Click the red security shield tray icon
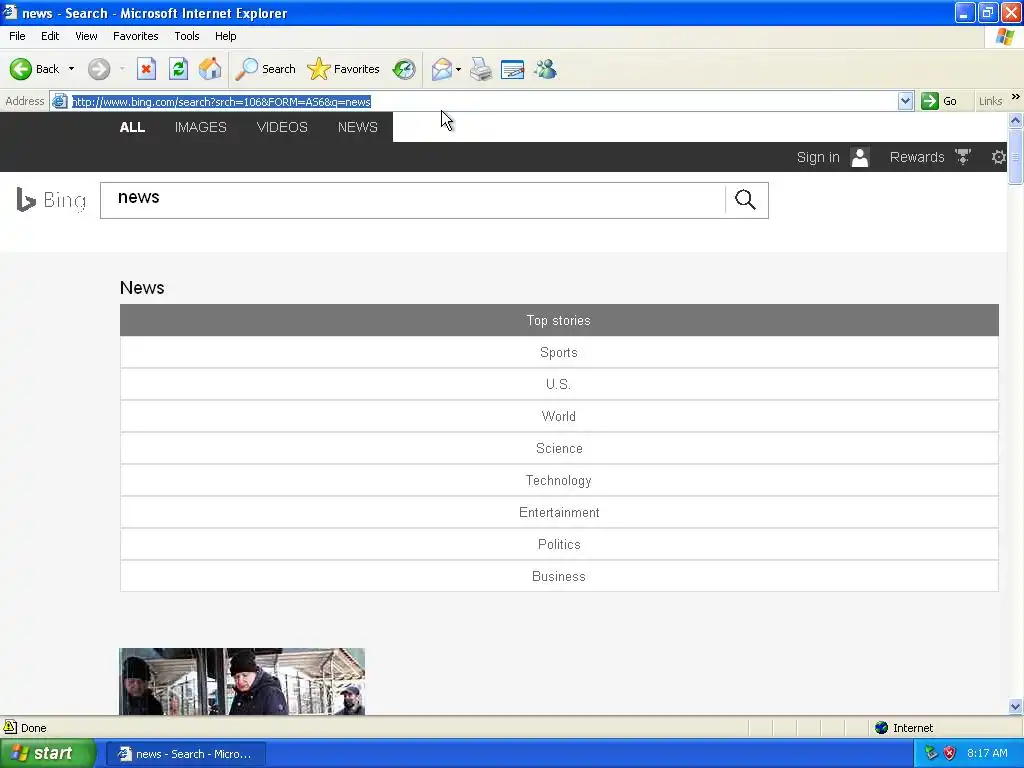This screenshot has height=768, width=1024. click(950, 753)
